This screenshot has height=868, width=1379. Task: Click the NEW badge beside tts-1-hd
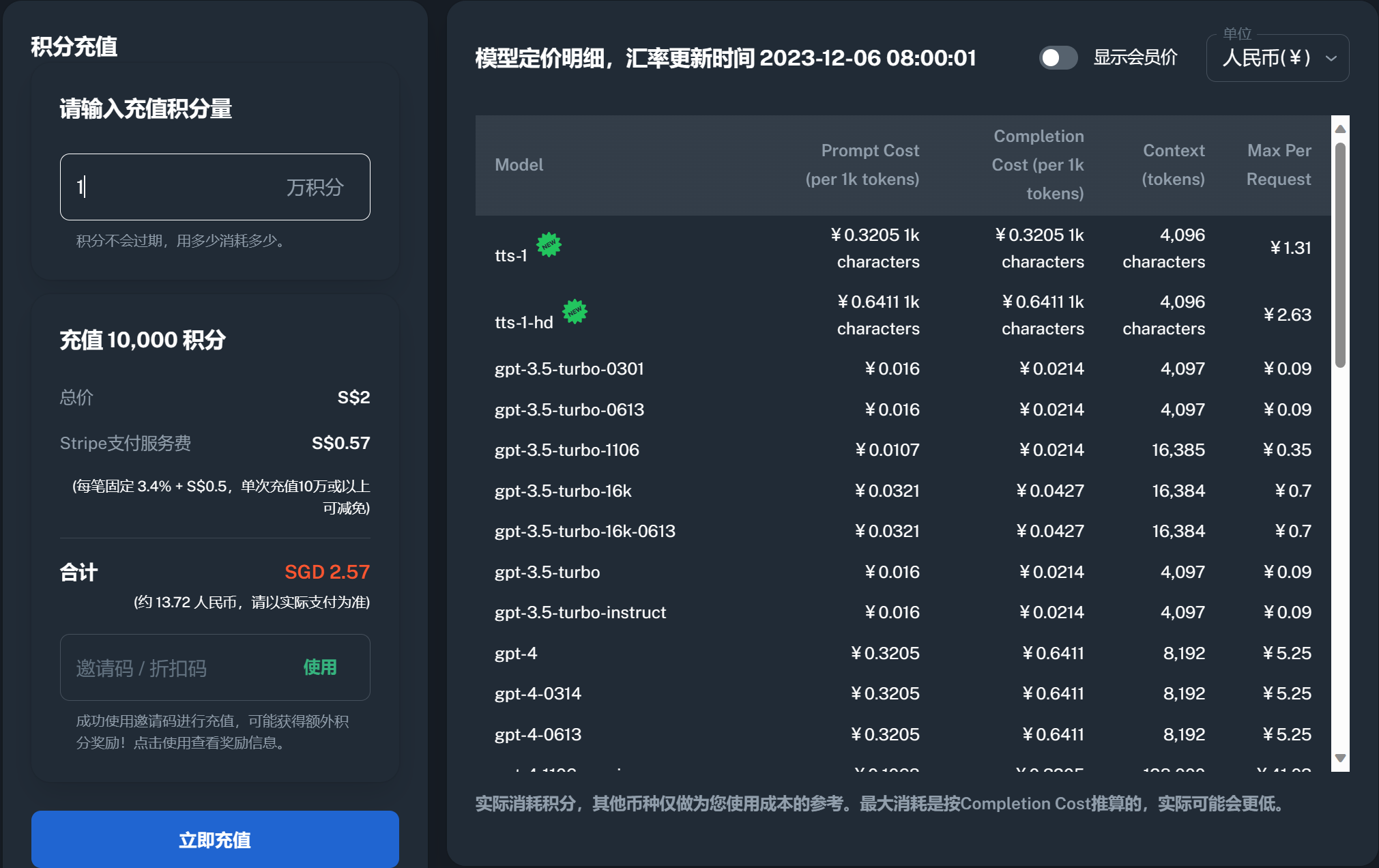pos(575,311)
